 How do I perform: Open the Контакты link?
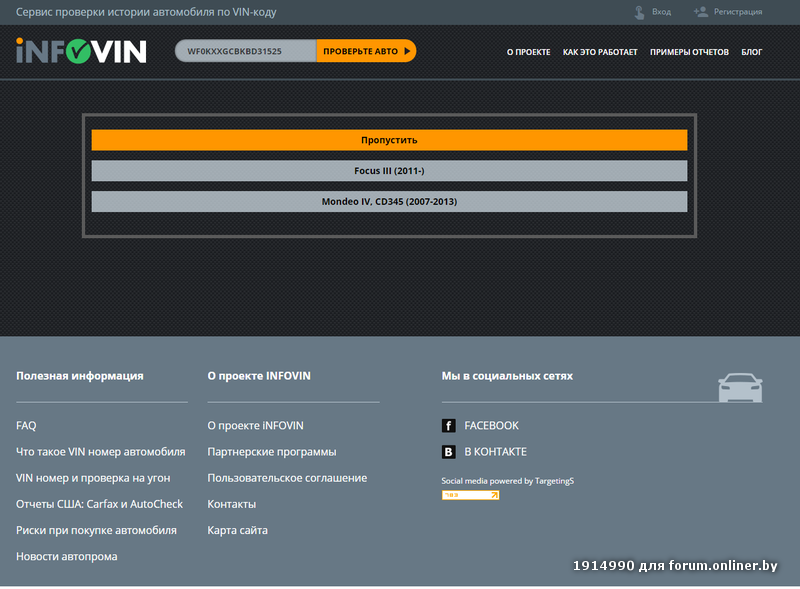[x=232, y=504]
